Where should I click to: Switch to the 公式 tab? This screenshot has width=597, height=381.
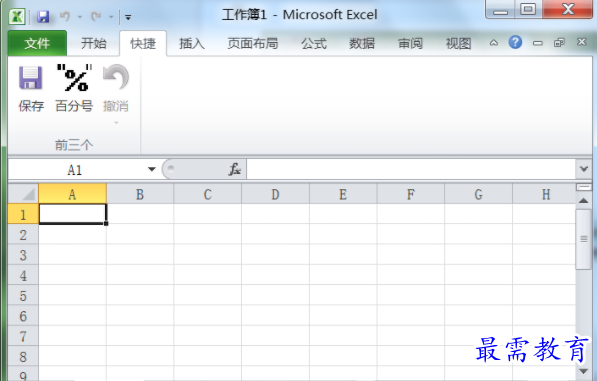pyautogui.click(x=314, y=43)
